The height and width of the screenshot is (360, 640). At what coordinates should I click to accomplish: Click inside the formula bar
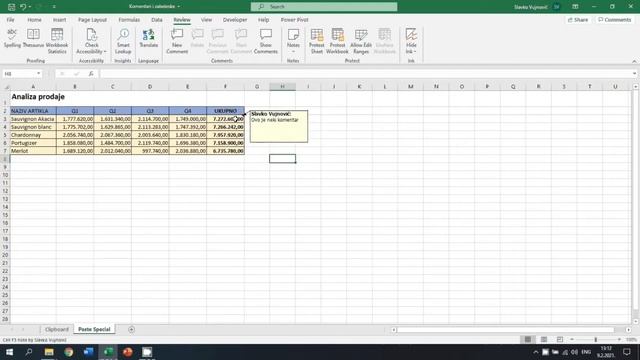(x=365, y=73)
